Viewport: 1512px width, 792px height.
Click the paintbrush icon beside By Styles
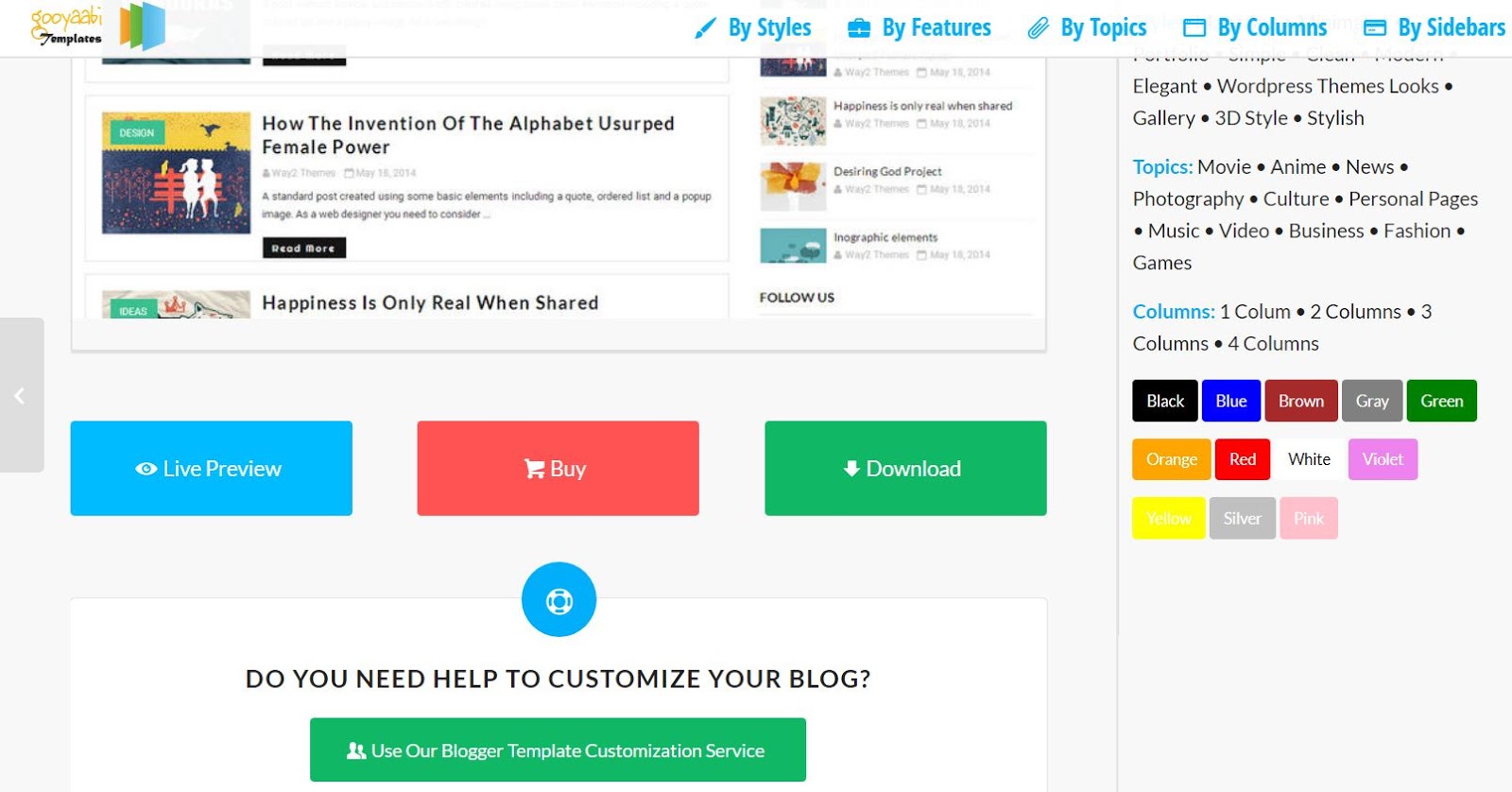[705, 28]
